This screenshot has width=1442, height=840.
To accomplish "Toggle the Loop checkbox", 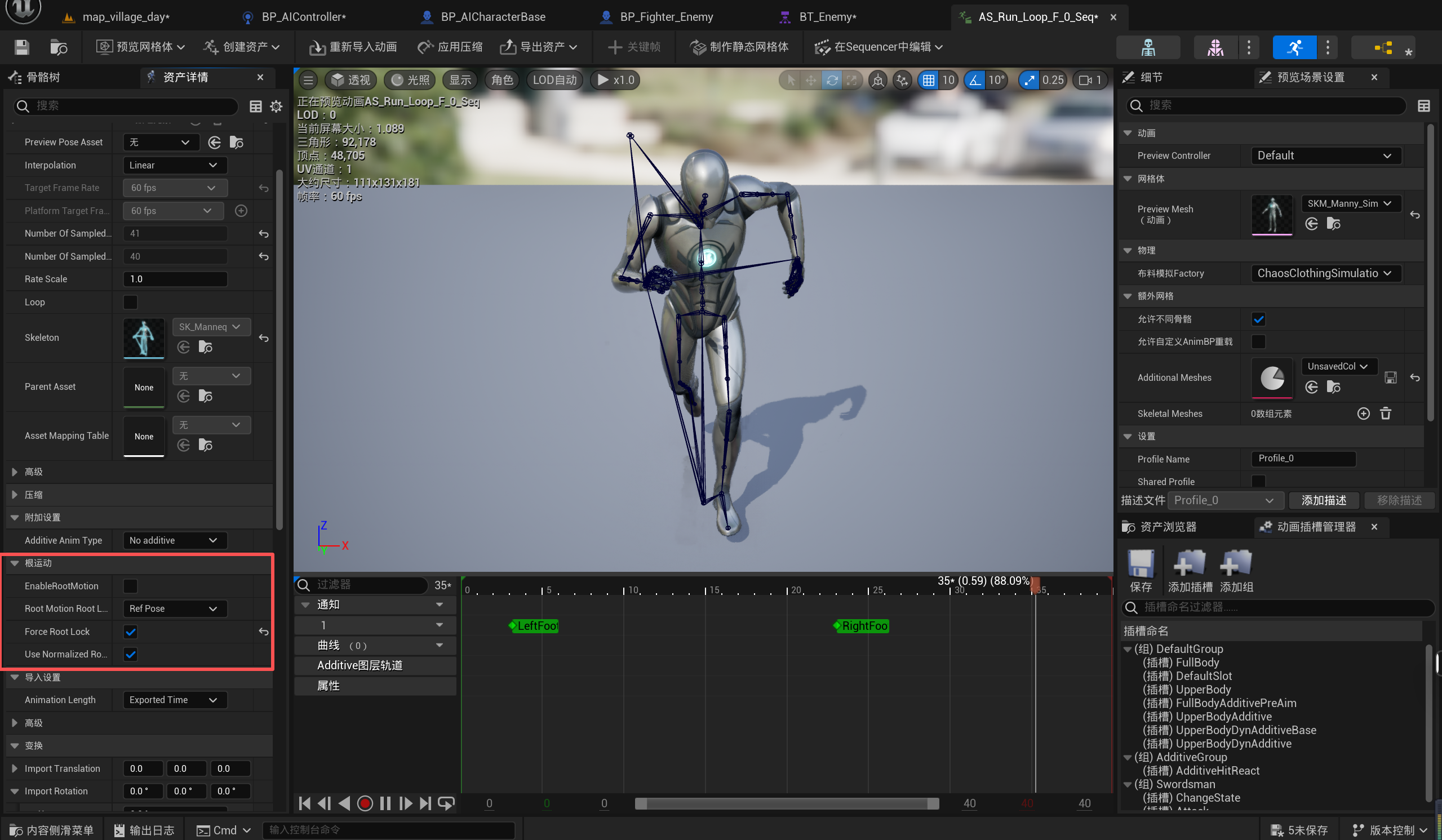I will [131, 302].
